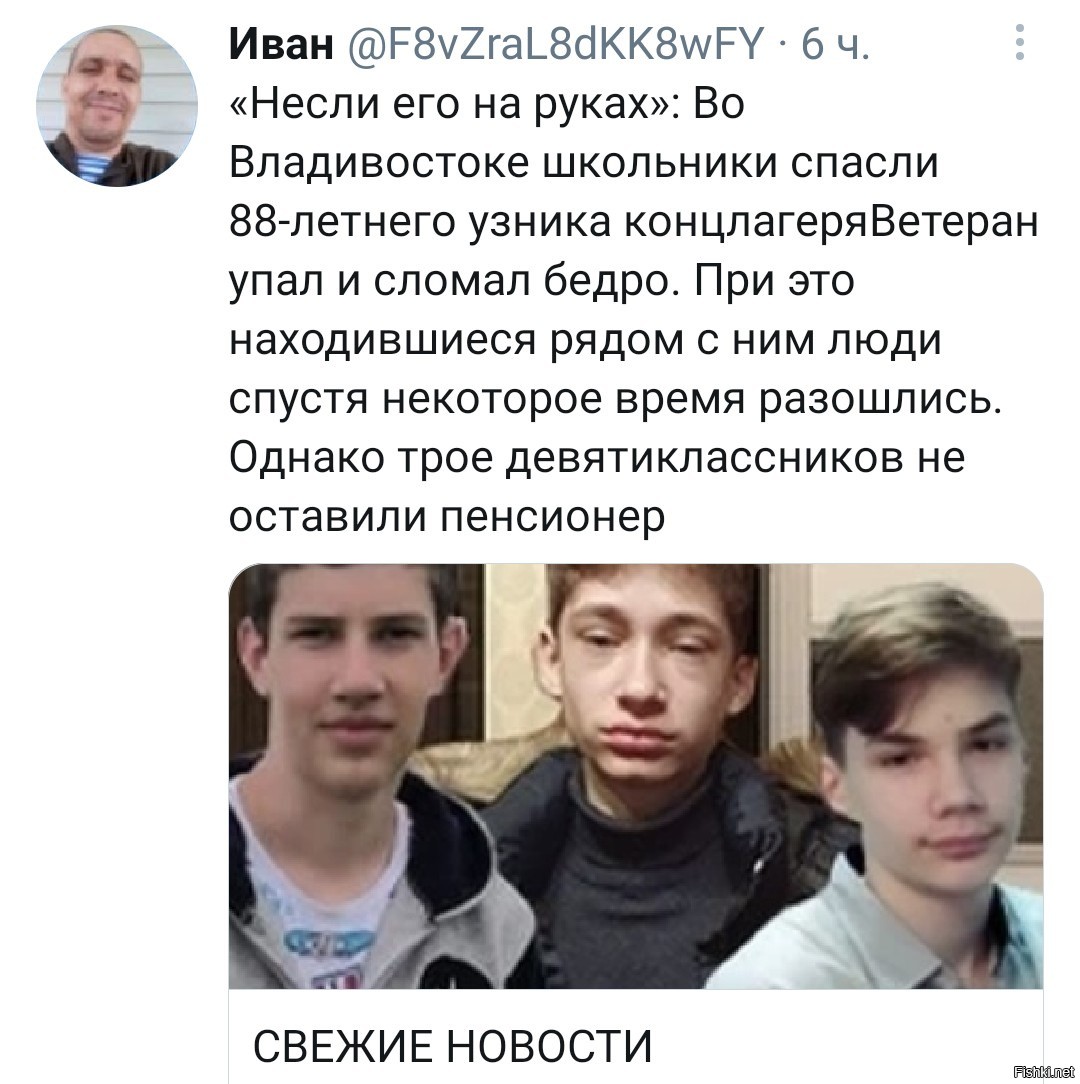Click the line спустя некоторое время разошлись
Image resolution: width=1080 pixels, height=1084 pixels.
[615, 399]
